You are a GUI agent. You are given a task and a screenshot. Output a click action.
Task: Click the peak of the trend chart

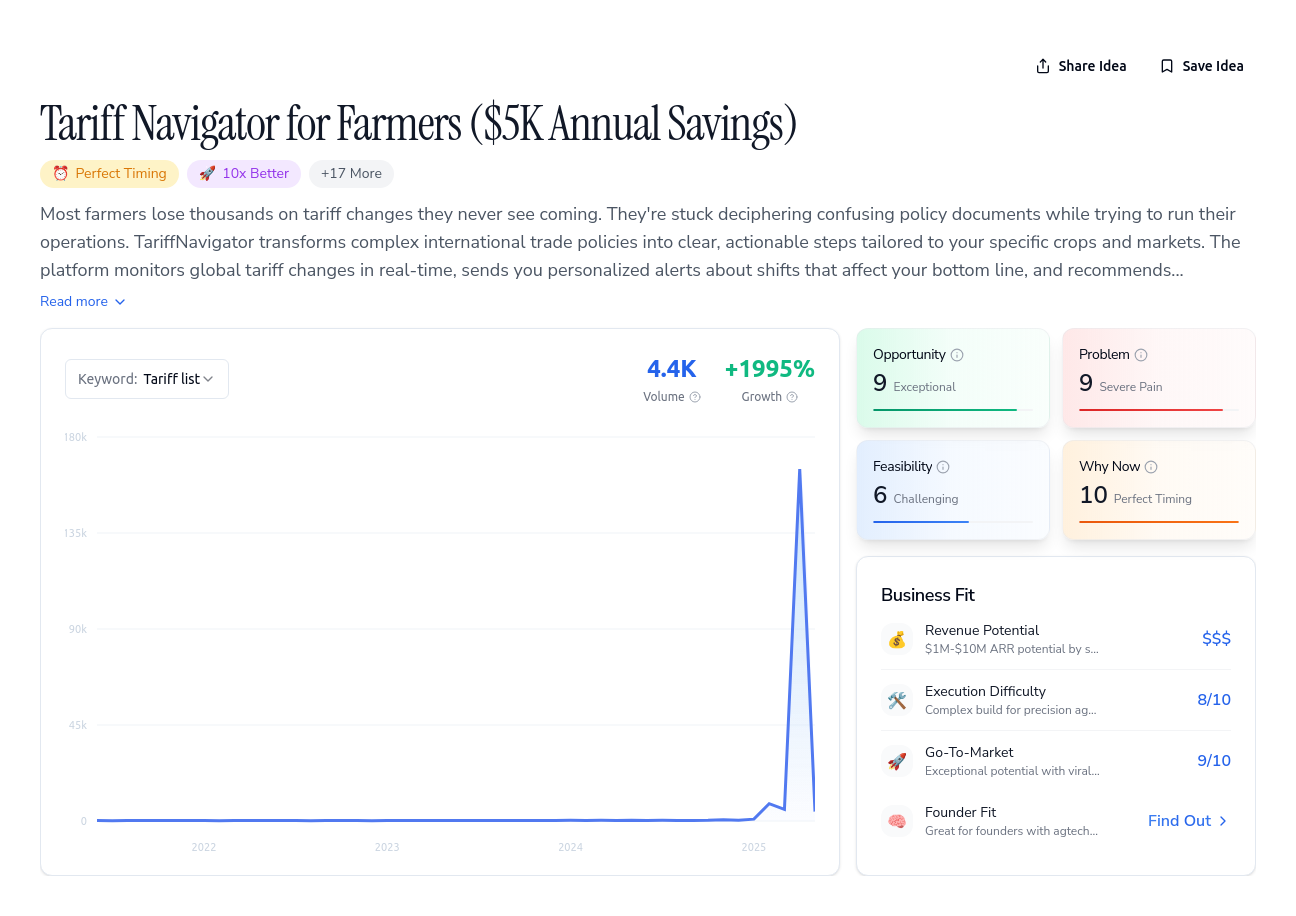coord(799,469)
